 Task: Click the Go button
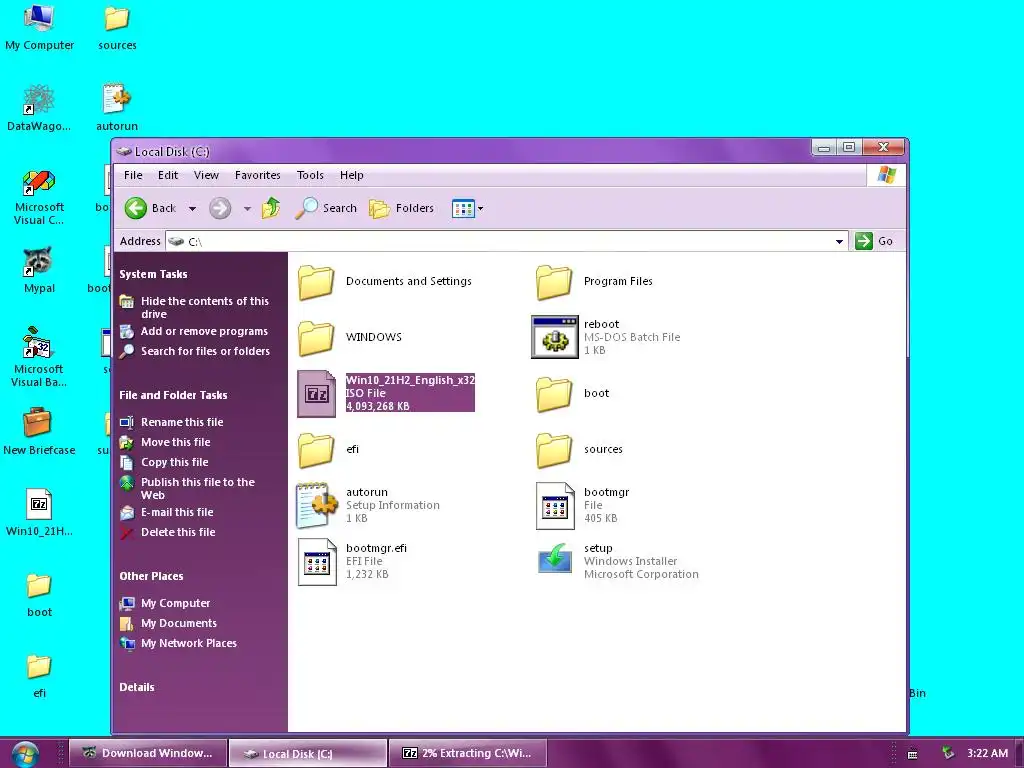[874, 241]
